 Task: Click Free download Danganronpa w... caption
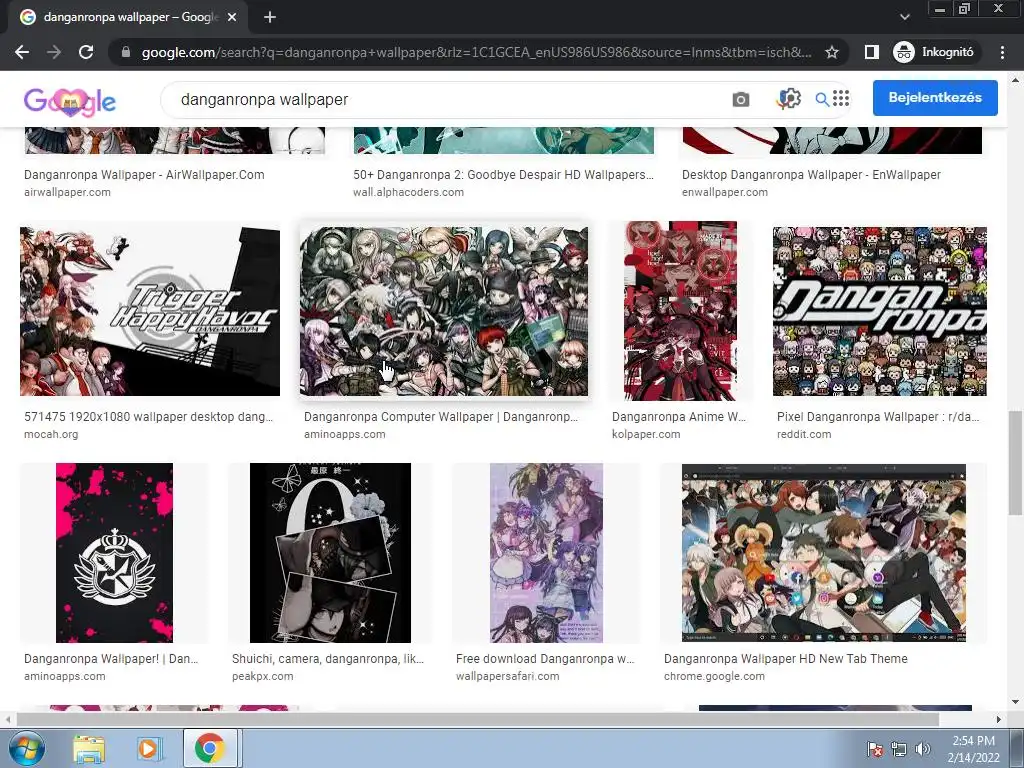(x=545, y=659)
